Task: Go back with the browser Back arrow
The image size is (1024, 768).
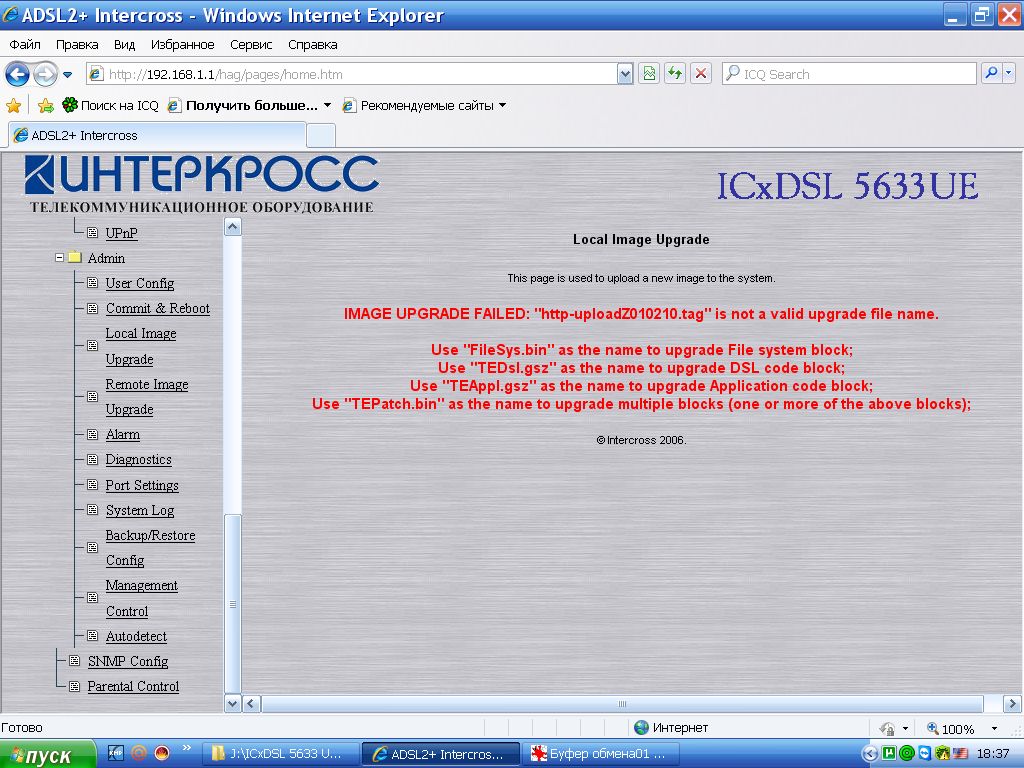Action: (x=18, y=74)
